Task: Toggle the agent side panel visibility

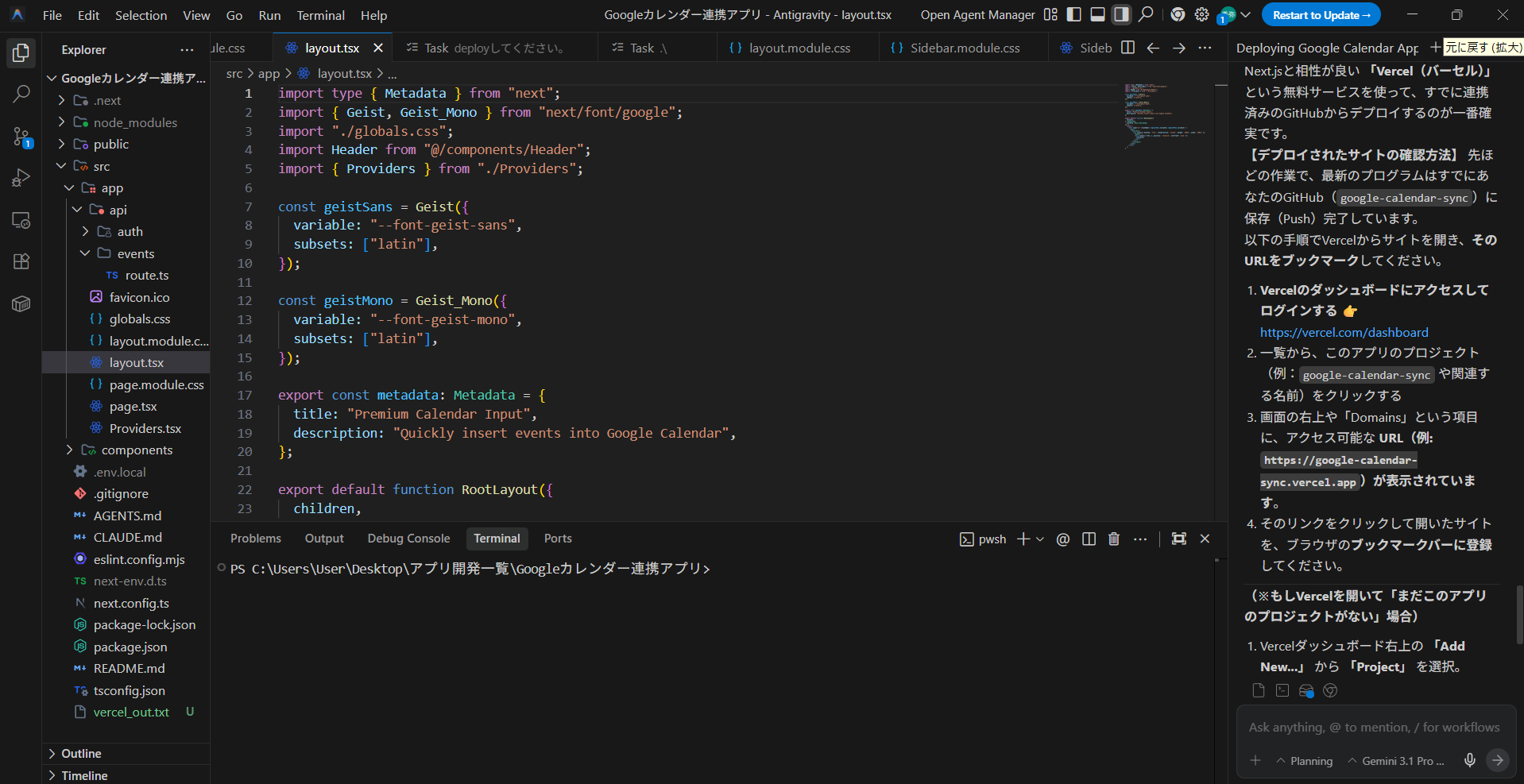Action: click(x=1121, y=14)
